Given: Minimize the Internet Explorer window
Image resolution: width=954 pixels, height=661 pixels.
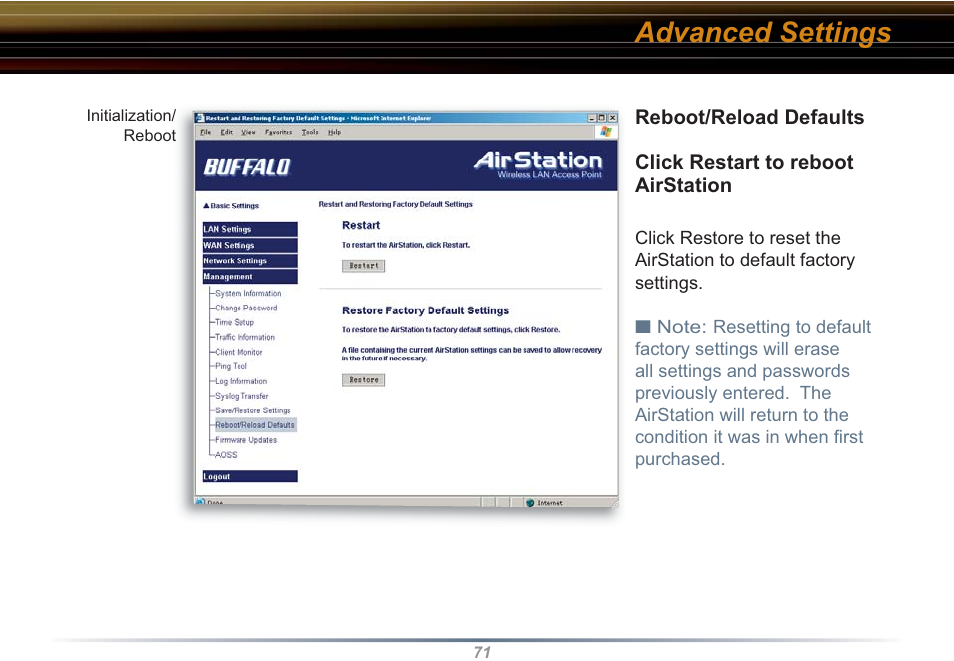Looking at the screenshot, I should [x=591, y=118].
